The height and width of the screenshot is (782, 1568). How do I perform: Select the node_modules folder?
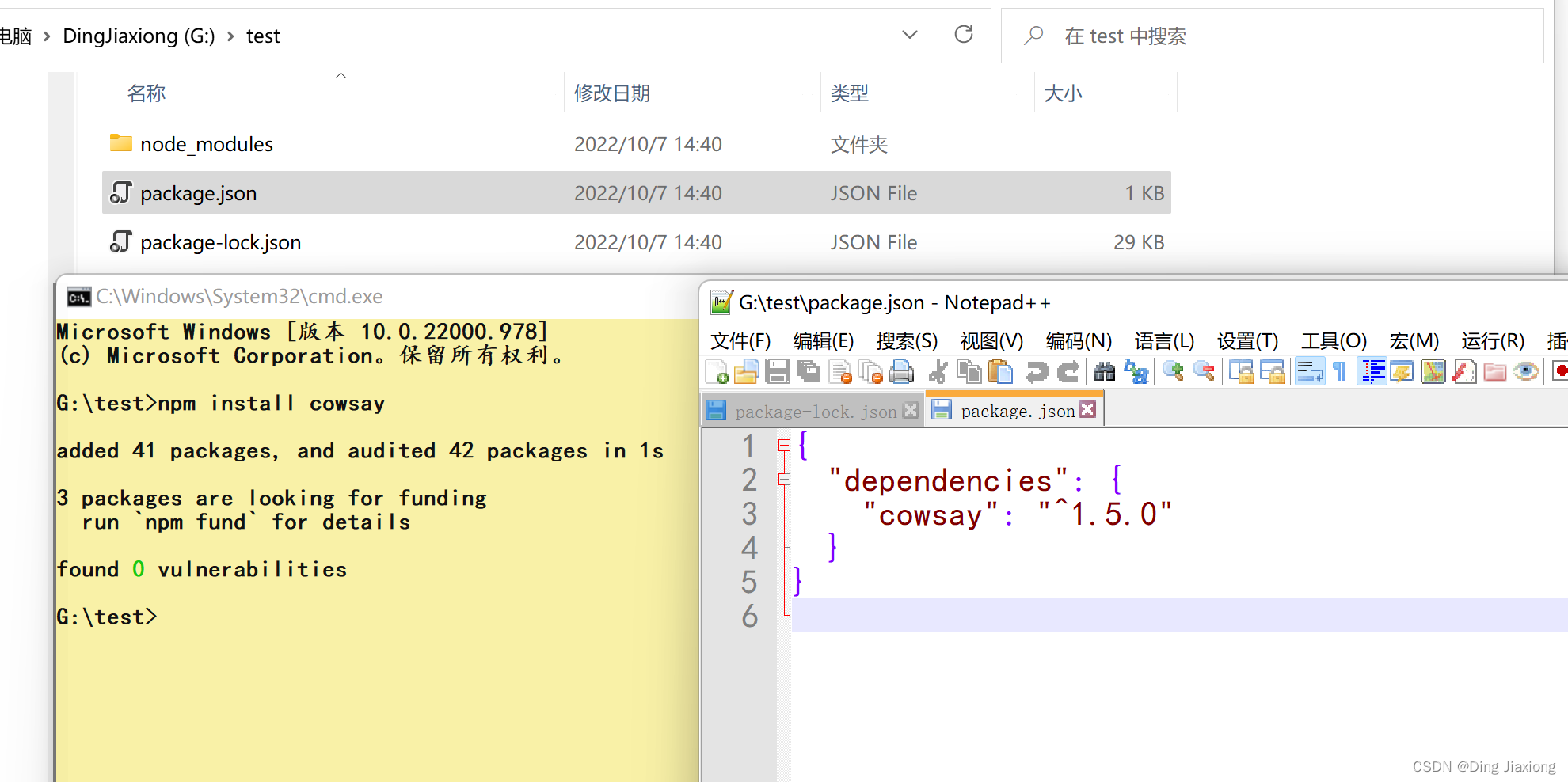[637, 144]
